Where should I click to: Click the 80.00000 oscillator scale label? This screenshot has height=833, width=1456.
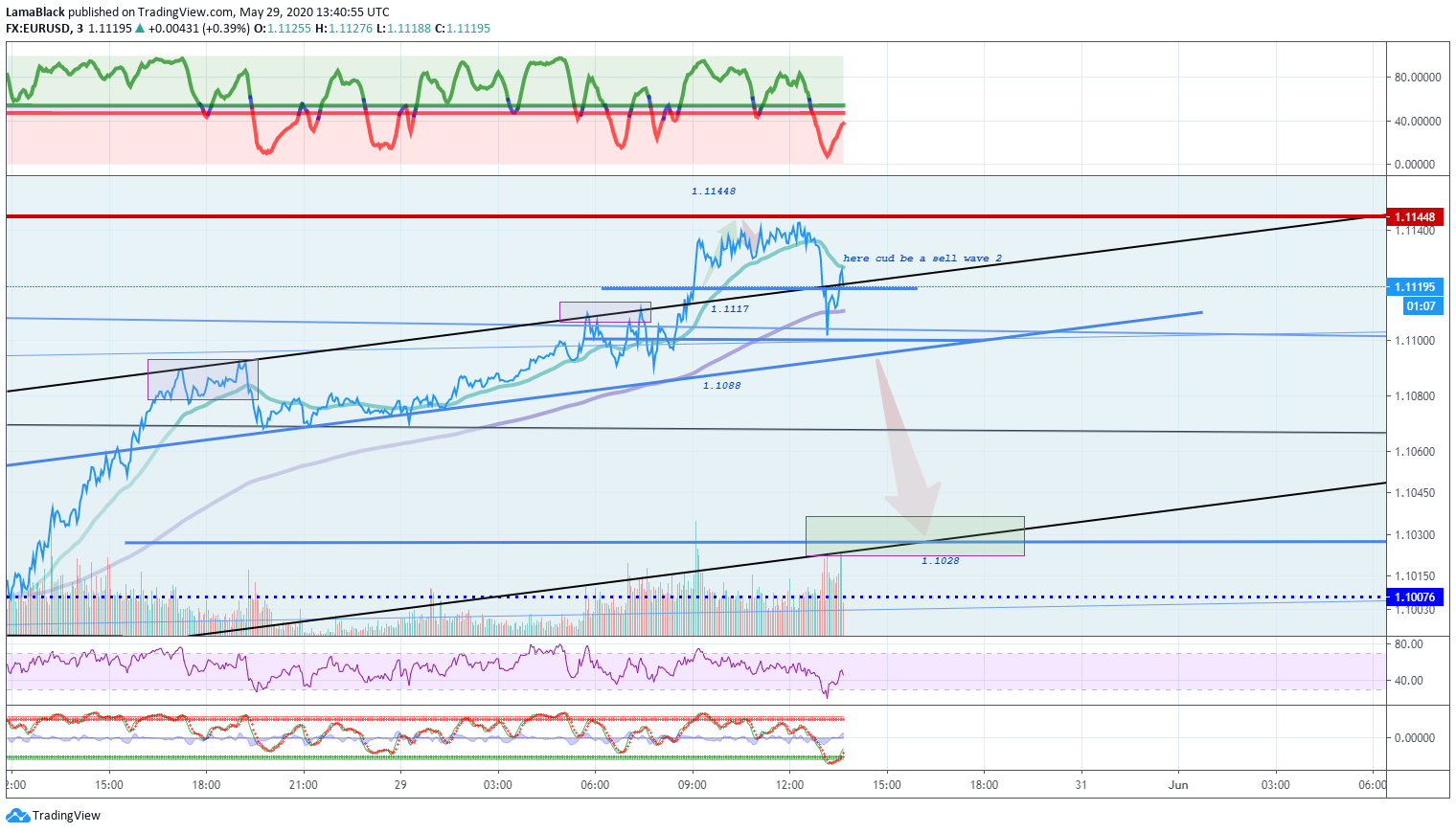tap(1418, 78)
